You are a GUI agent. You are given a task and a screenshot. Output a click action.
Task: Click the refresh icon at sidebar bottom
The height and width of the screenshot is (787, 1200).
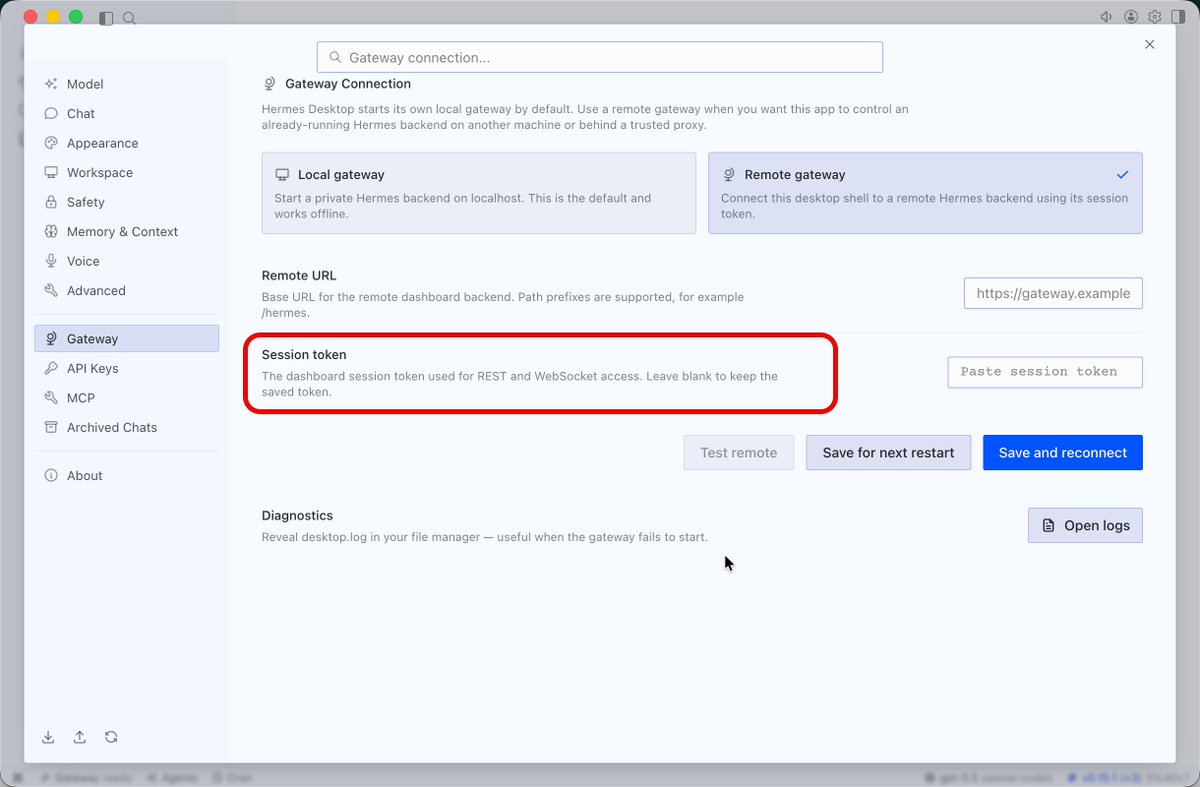point(111,737)
